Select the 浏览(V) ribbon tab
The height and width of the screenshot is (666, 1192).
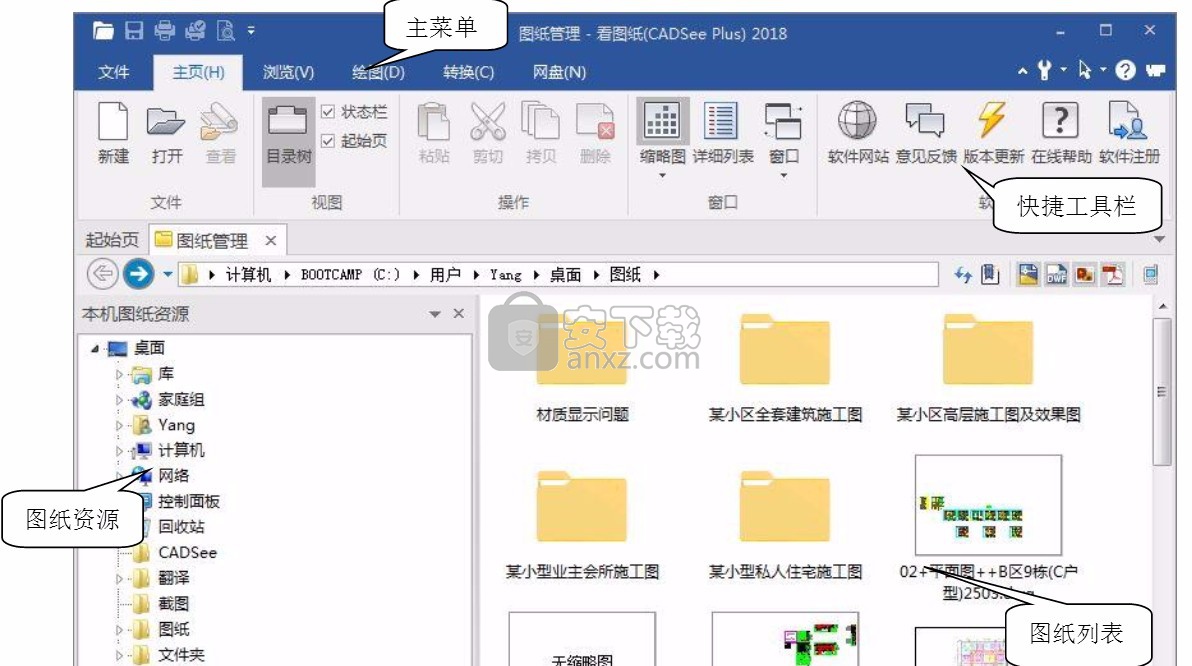pyautogui.click(x=288, y=72)
